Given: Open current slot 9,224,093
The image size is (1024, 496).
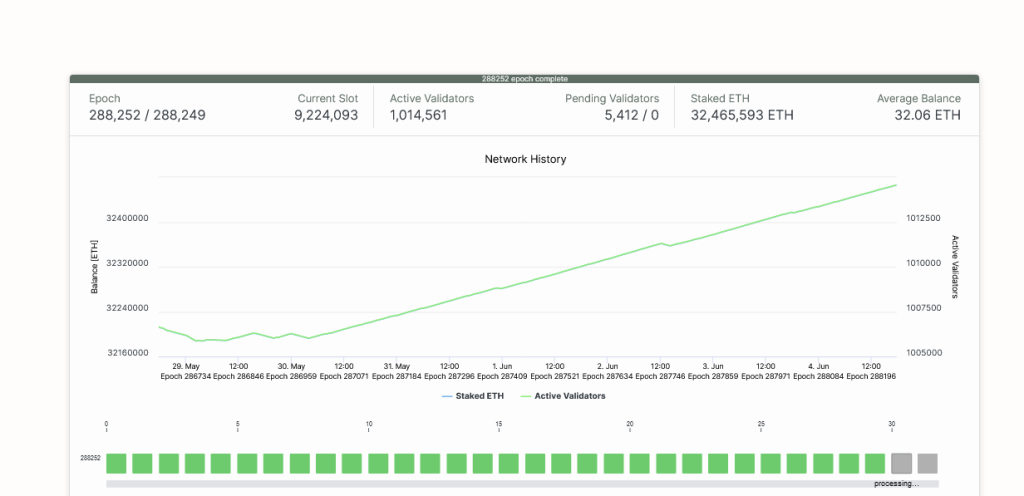Looking at the screenshot, I should pyautogui.click(x=325, y=115).
